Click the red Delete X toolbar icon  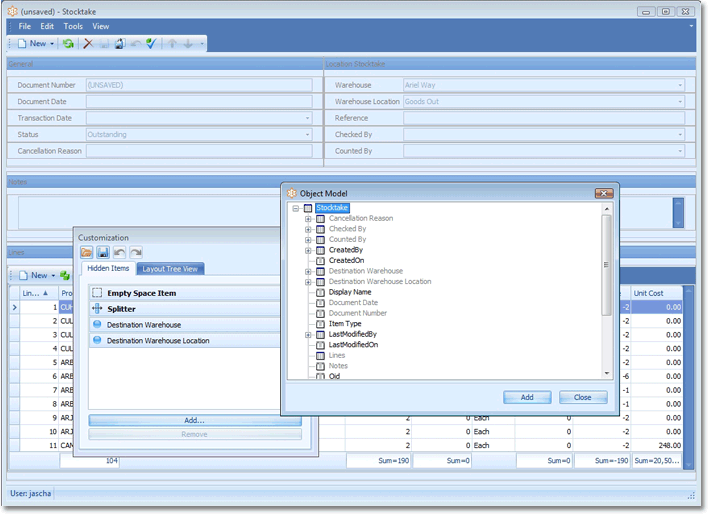click(x=88, y=44)
